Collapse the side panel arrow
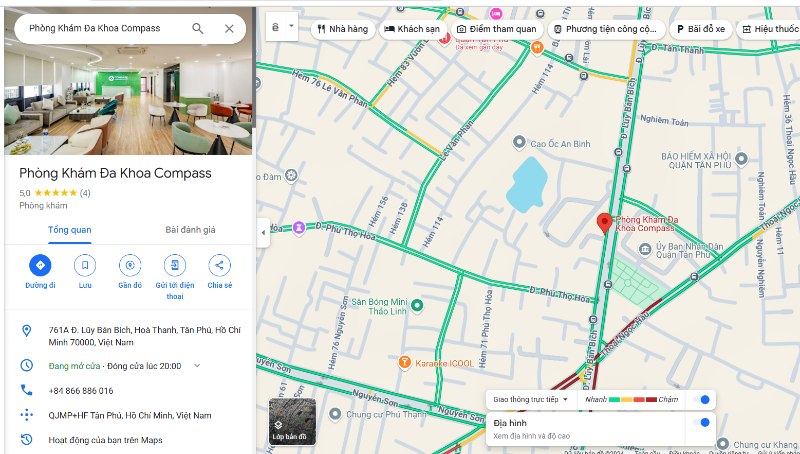The height and width of the screenshot is (454, 800). [263, 233]
